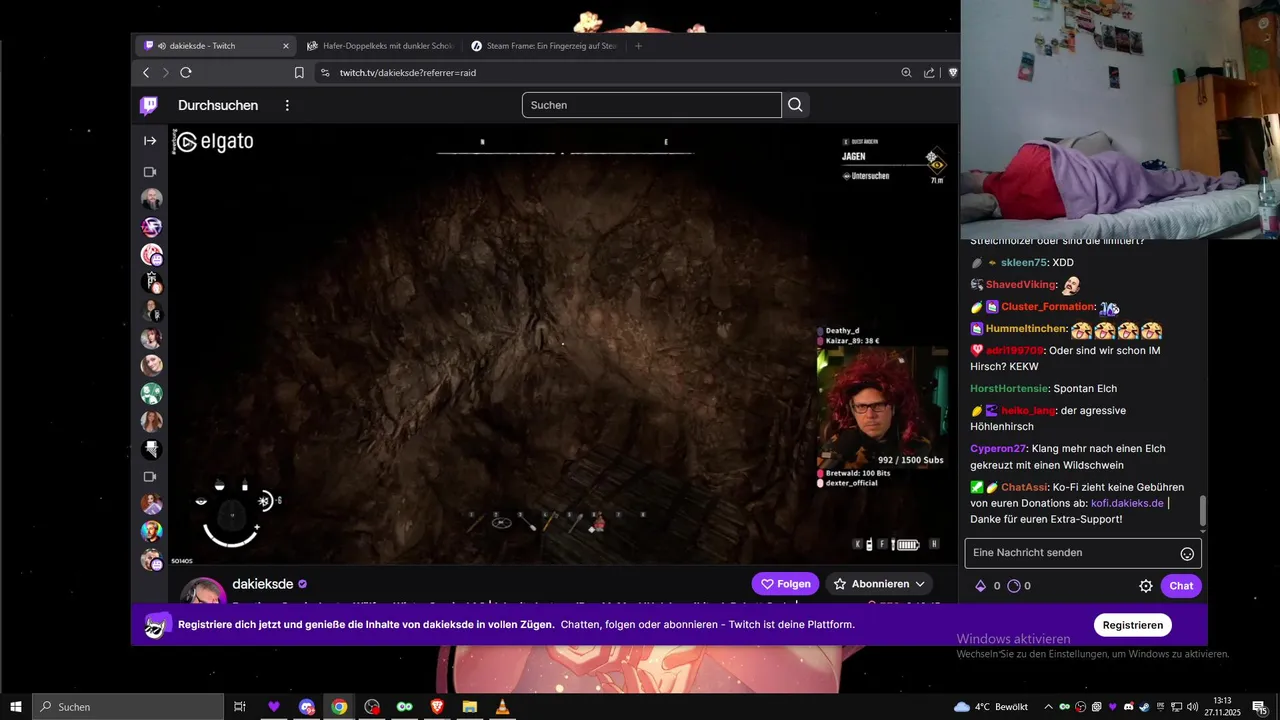Viewport: 1280px width, 720px height.
Task: Open site settings icon in address bar
Action: [x=324, y=73]
